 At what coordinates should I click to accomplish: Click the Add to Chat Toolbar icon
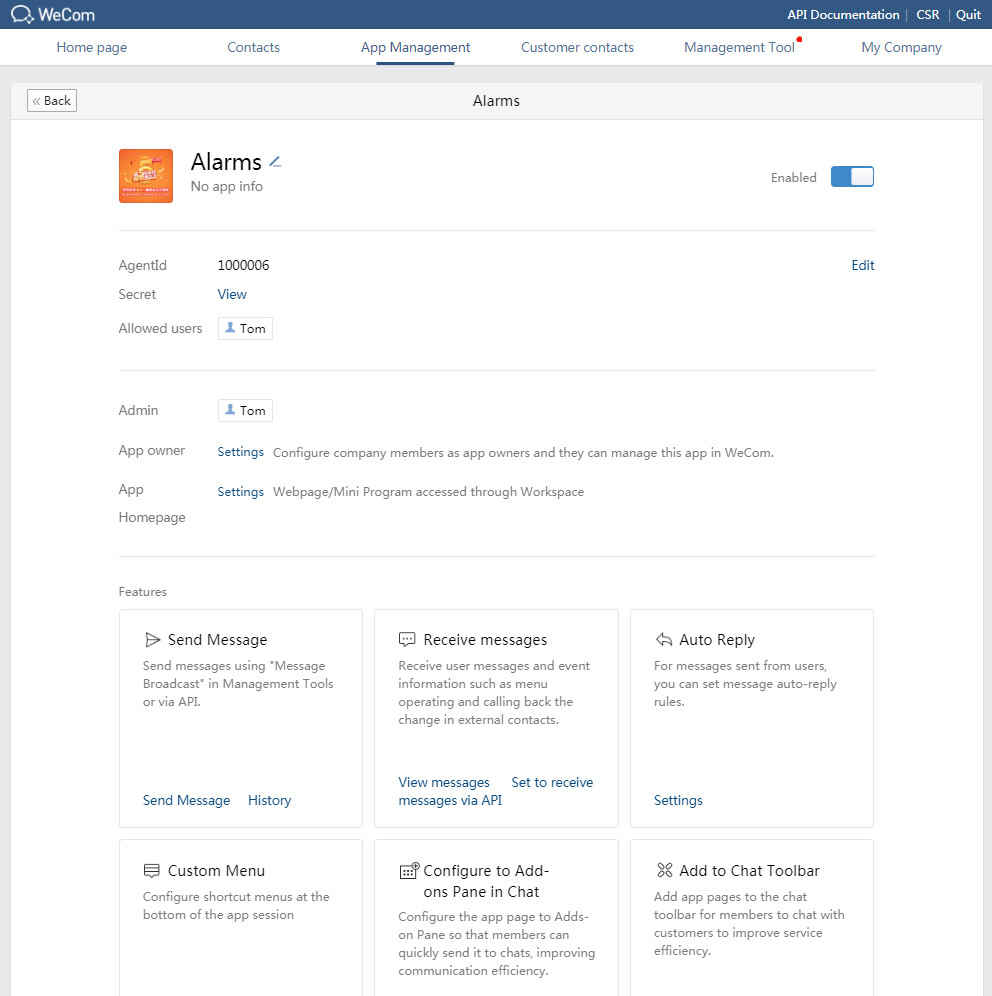pos(664,870)
